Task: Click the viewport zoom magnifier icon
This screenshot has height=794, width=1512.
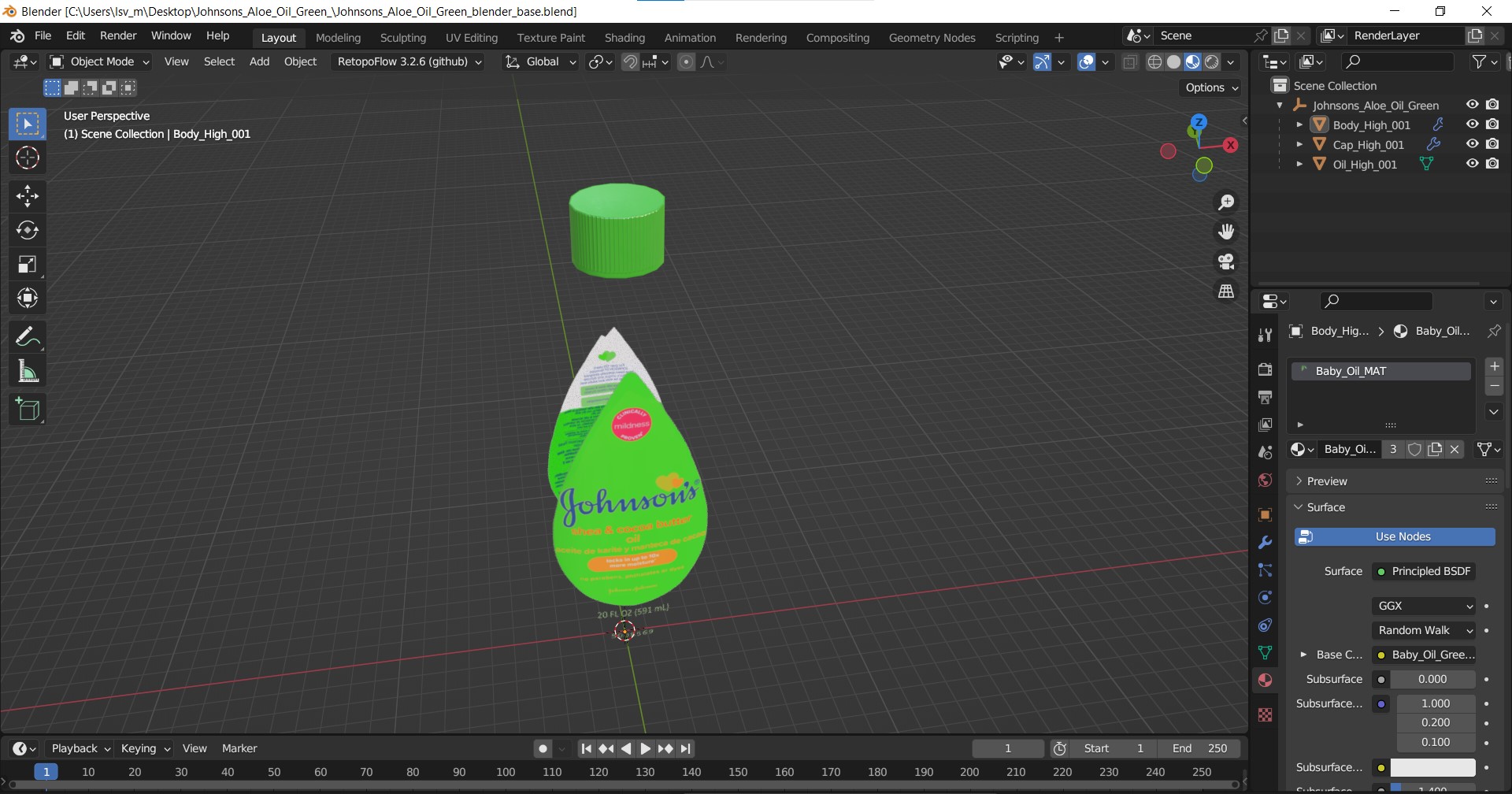Action: tap(1226, 202)
